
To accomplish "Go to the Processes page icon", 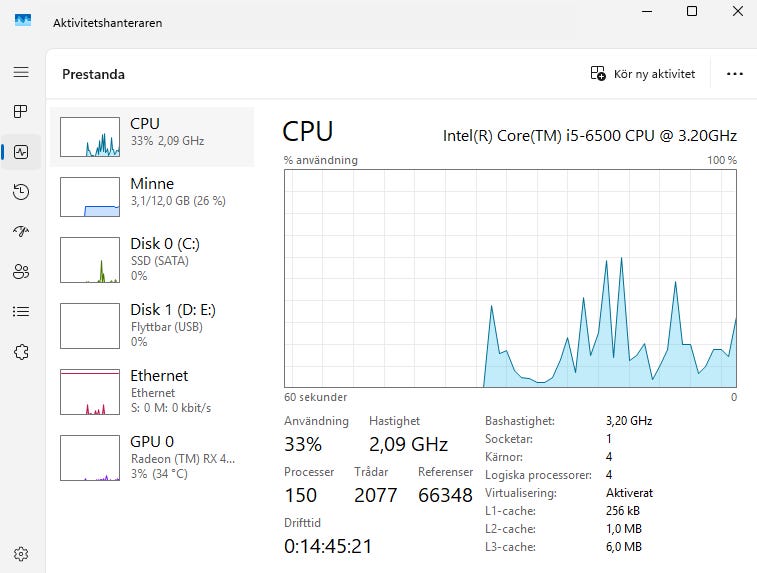I will coord(21,112).
